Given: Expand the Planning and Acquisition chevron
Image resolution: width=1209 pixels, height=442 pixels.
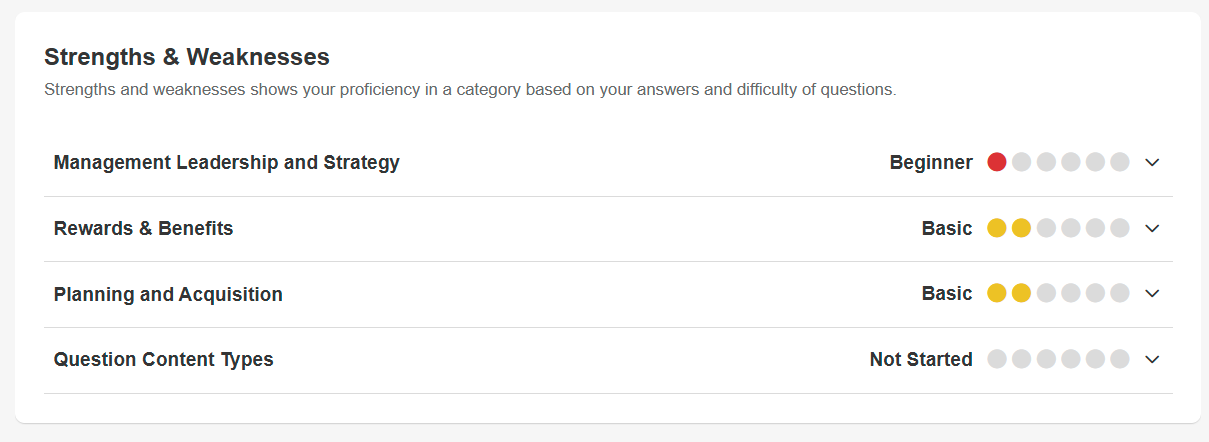Looking at the screenshot, I should click(x=1152, y=293).
